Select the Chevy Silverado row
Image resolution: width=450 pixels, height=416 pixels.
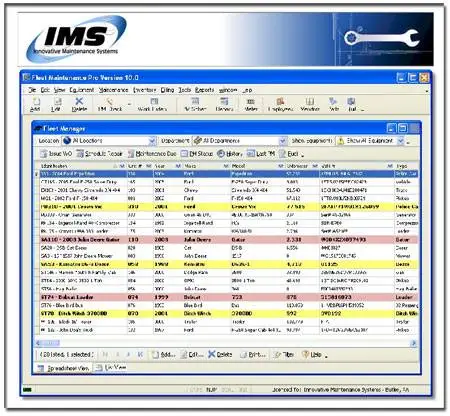pyautogui.click(x=229, y=190)
